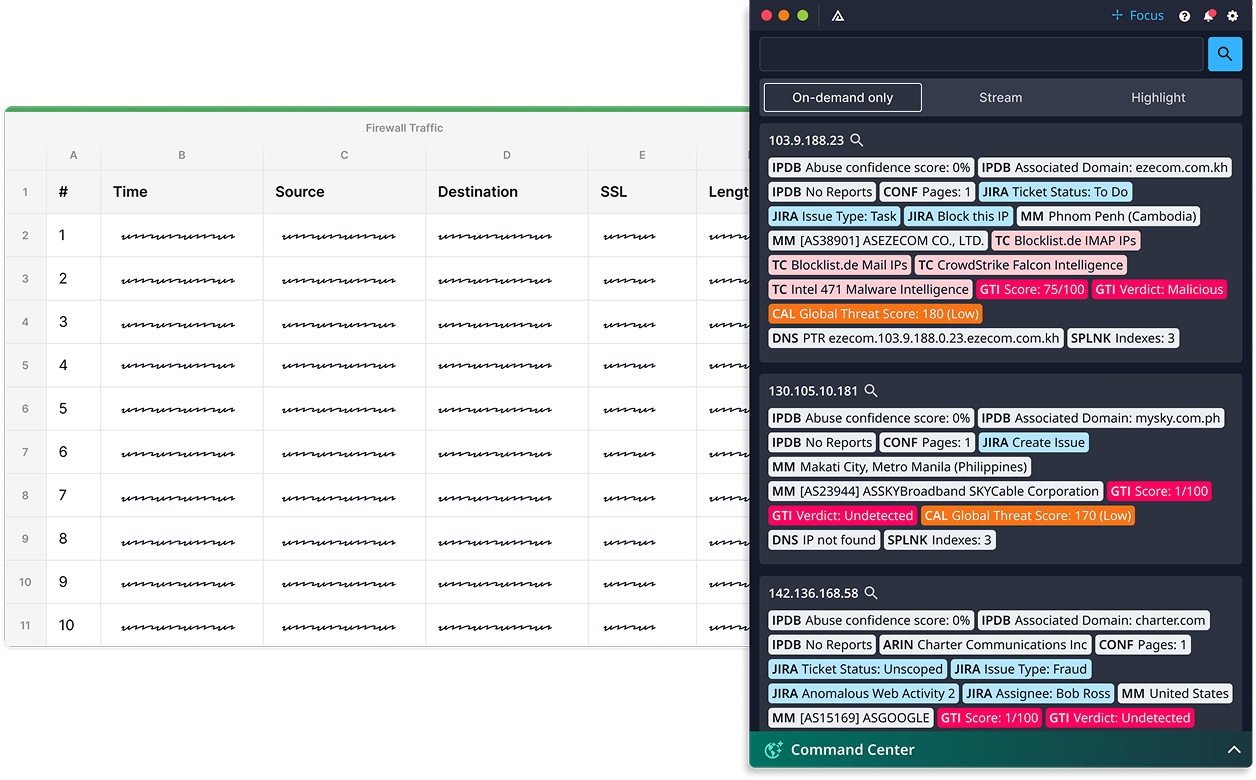Click the search input field

pos(981,54)
